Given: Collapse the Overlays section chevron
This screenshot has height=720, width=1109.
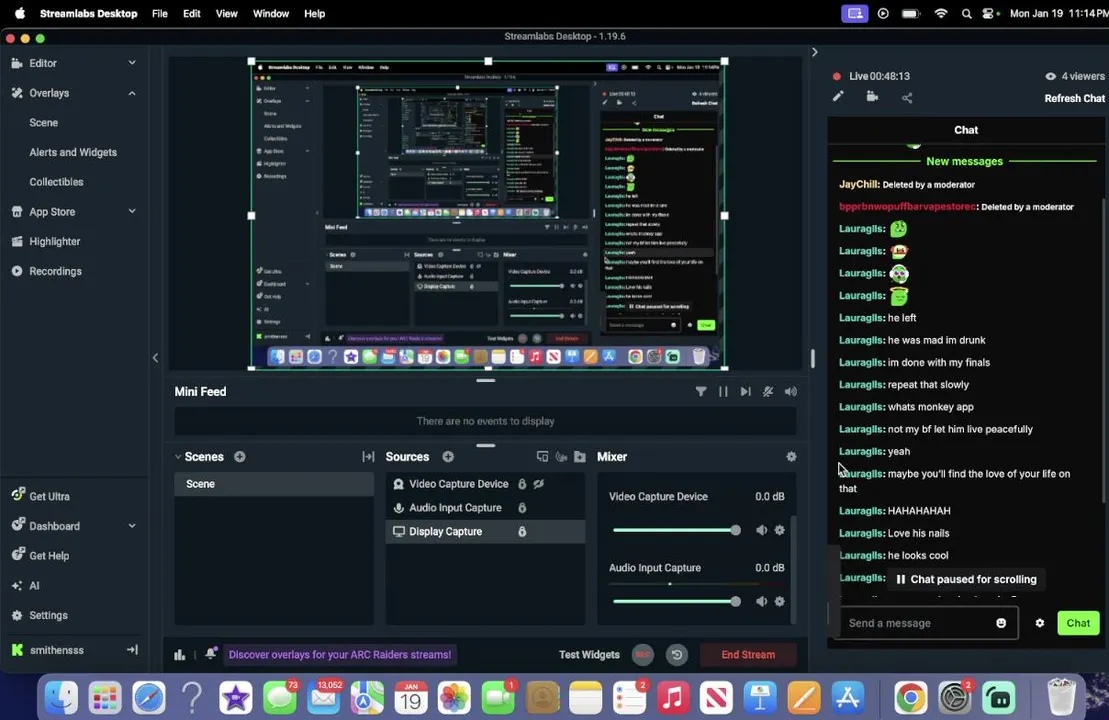Looking at the screenshot, I should [132, 93].
